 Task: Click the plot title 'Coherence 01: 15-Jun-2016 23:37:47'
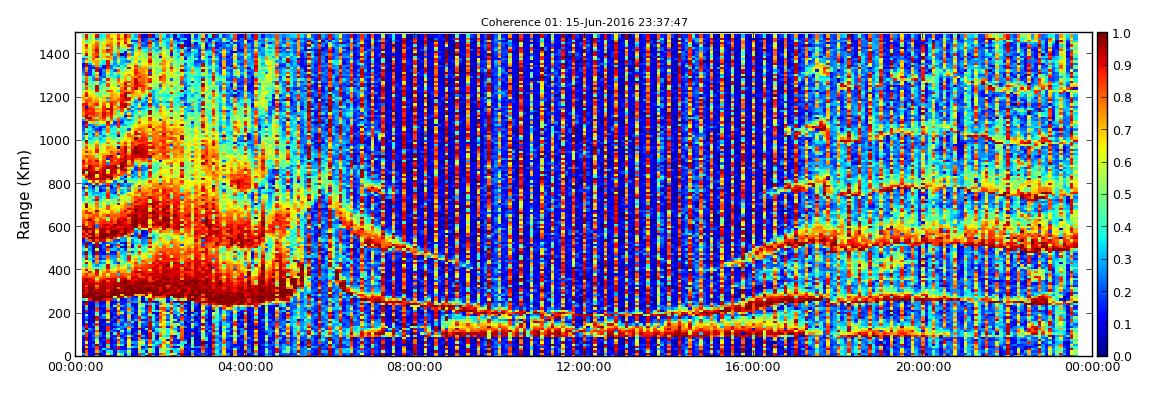point(584,23)
